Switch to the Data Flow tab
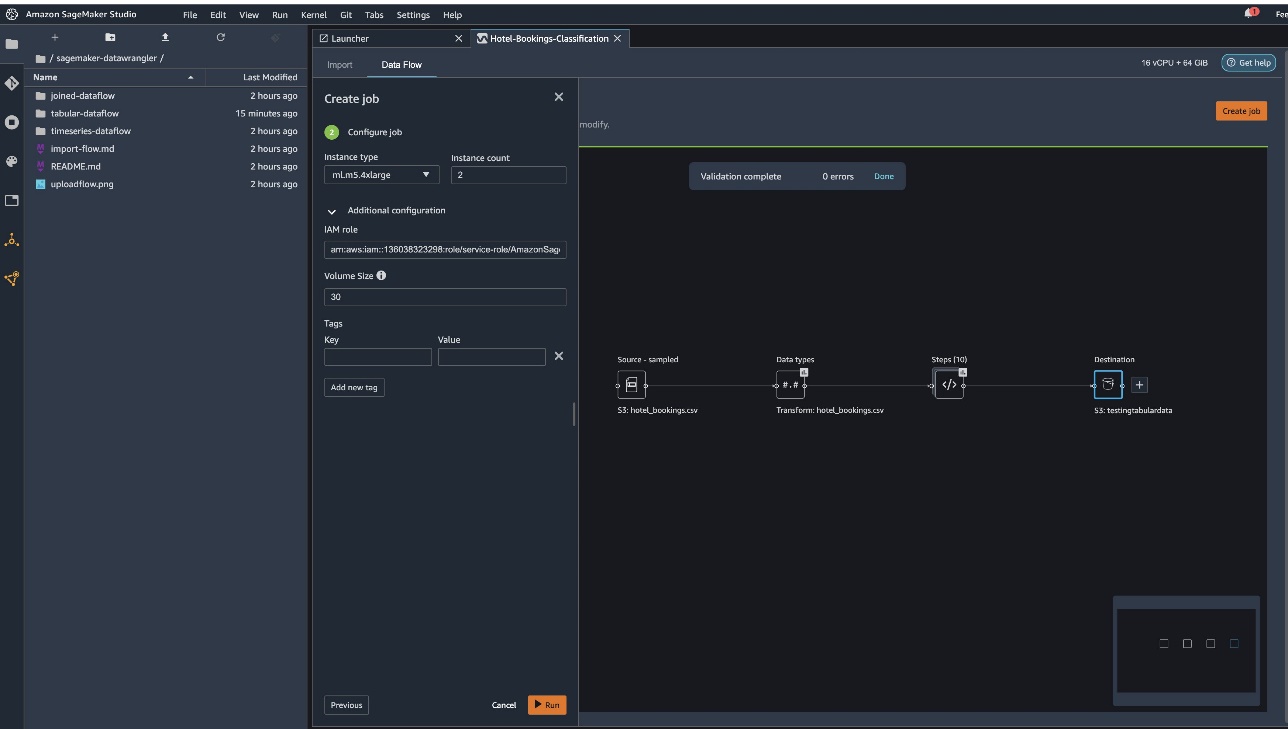Screen dimensions: 1288x729 pyautogui.click(x=402, y=65)
